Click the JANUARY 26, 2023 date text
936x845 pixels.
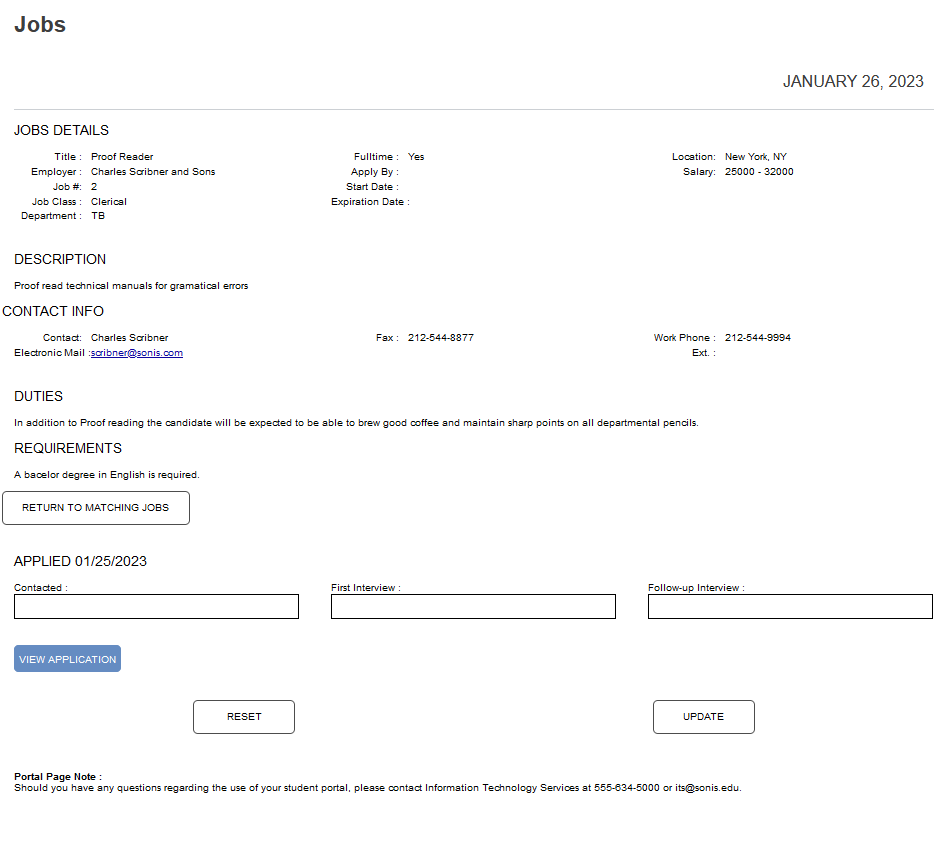point(852,81)
